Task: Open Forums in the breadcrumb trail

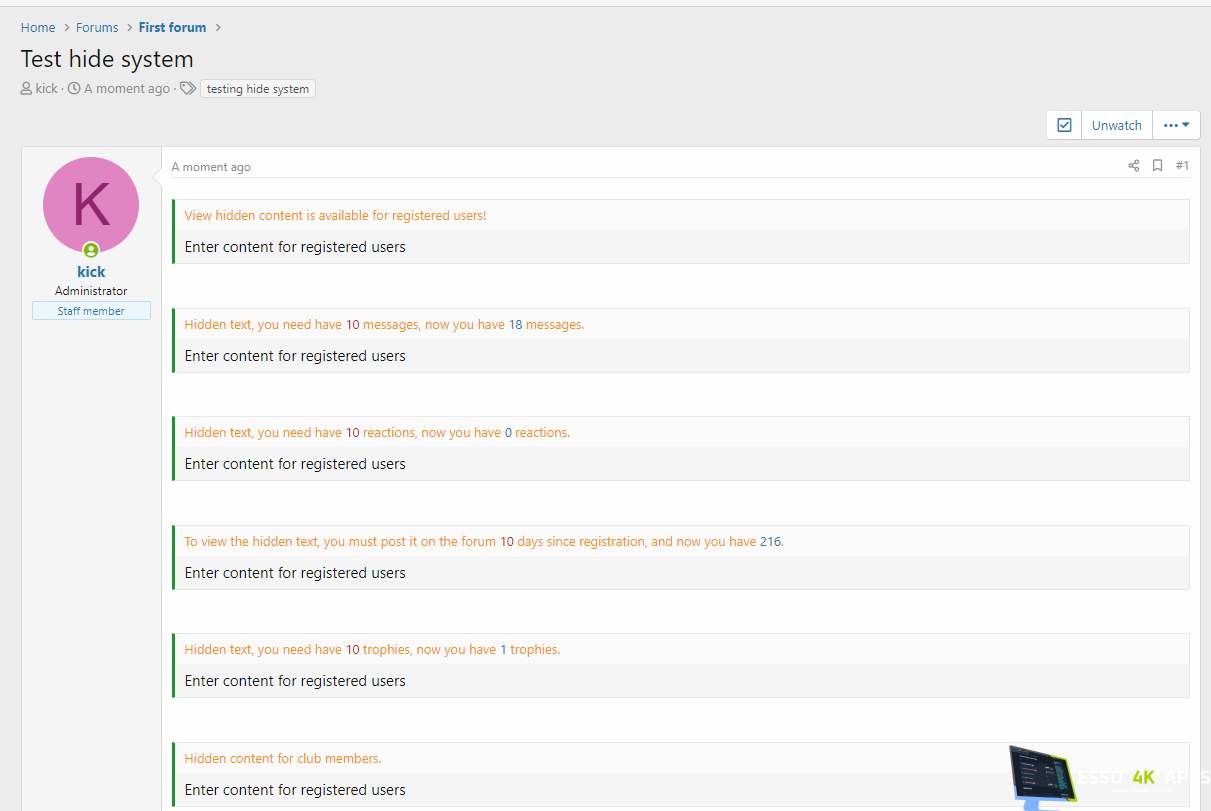Action: click(97, 27)
